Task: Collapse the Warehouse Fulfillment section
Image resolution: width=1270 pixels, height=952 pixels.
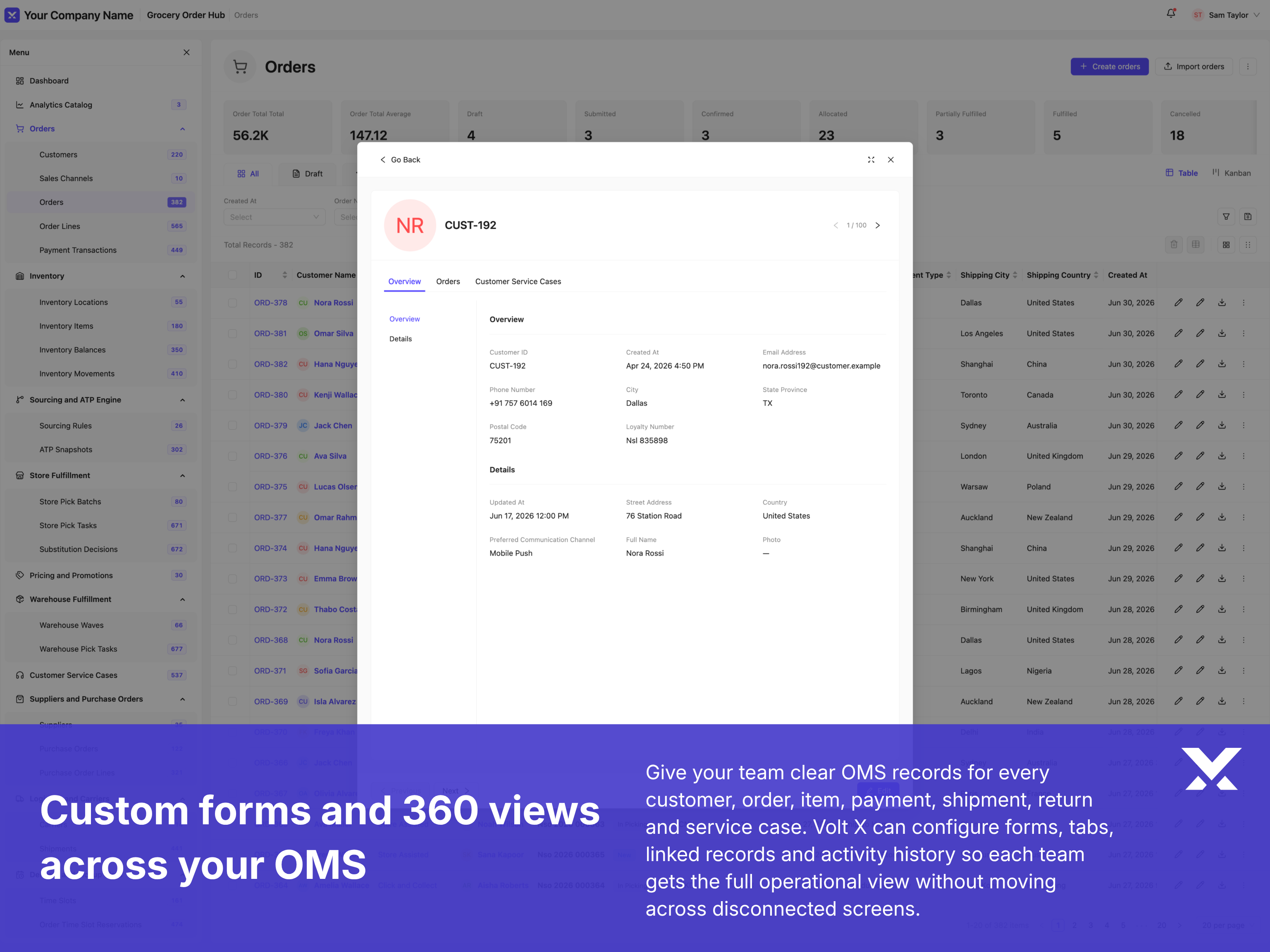Action: [x=183, y=599]
